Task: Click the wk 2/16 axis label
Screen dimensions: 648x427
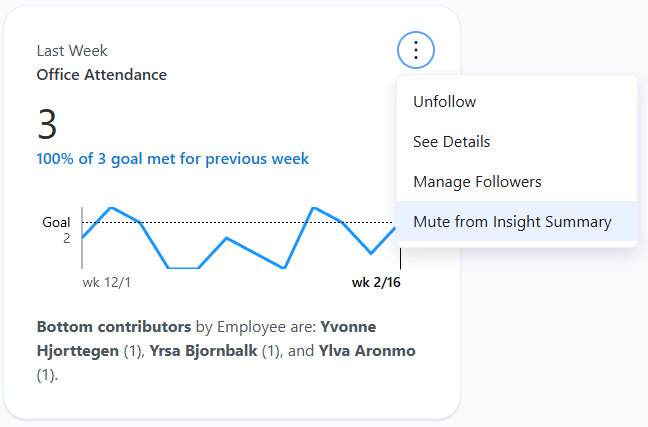Action: (x=376, y=283)
